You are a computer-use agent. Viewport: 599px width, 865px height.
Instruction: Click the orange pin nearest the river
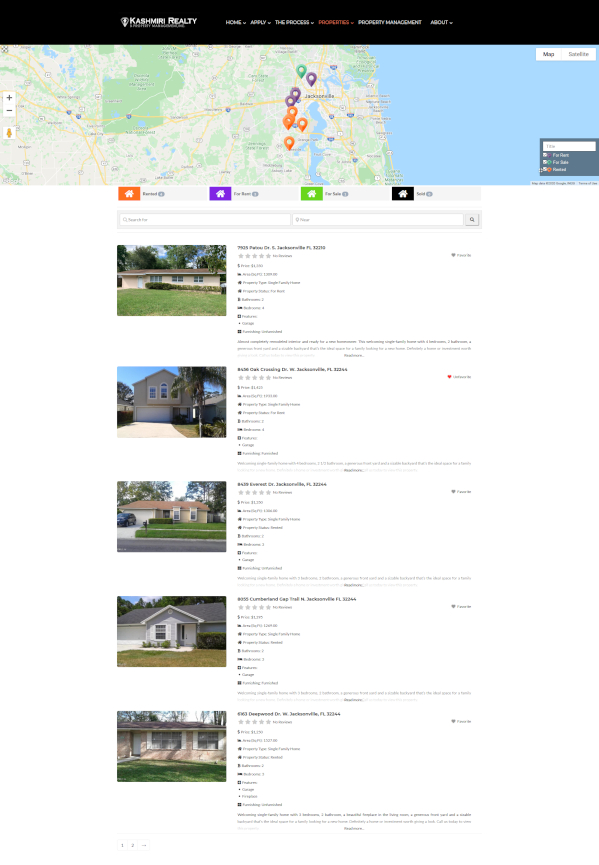click(x=302, y=124)
